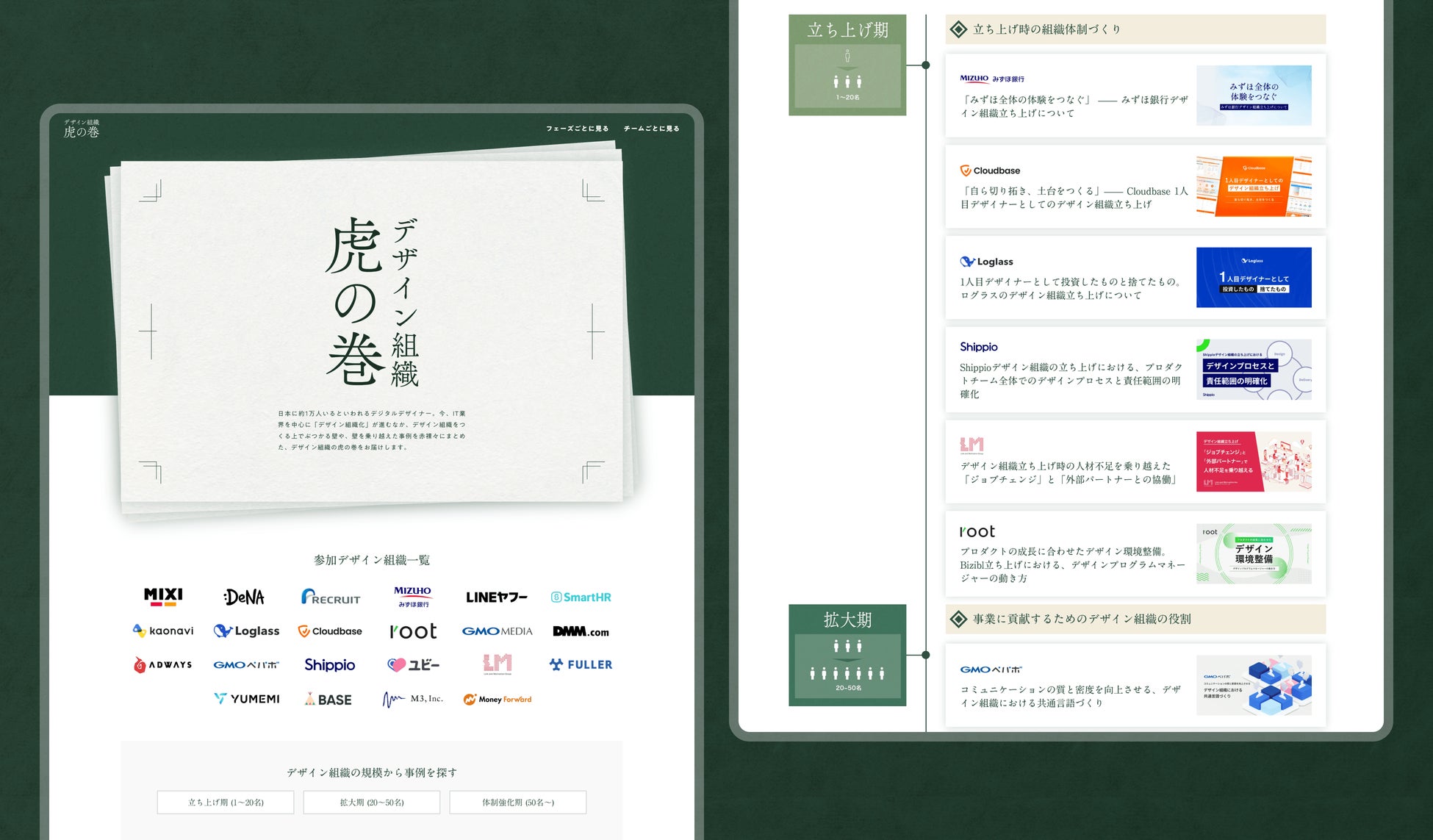The width and height of the screenshot is (1433, 840).
Task: Open the kaonavi logo link
Action: pyautogui.click(x=163, y=631)
